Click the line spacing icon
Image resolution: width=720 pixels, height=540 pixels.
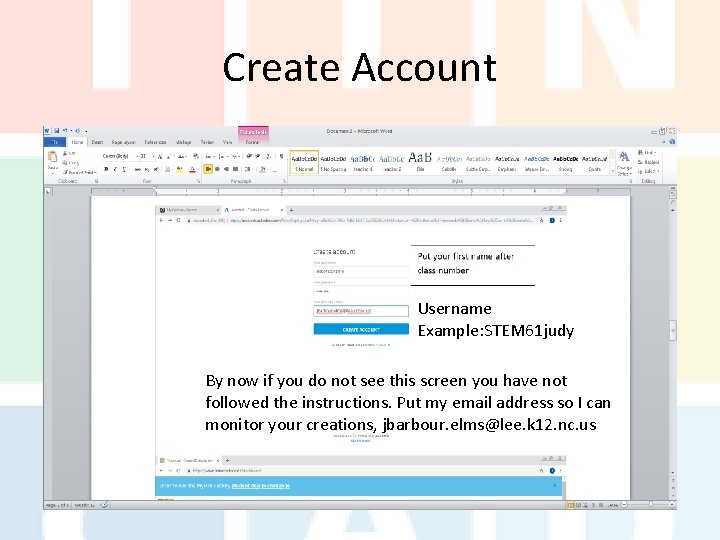[x=248, y=169]
